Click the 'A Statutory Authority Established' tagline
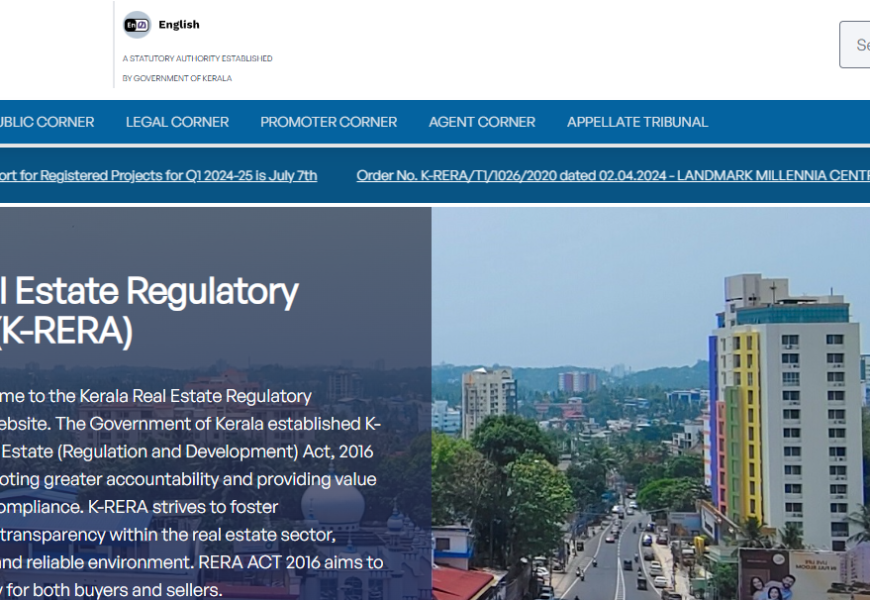Screen dimensions: 870x600 click(x=197, y=59)
